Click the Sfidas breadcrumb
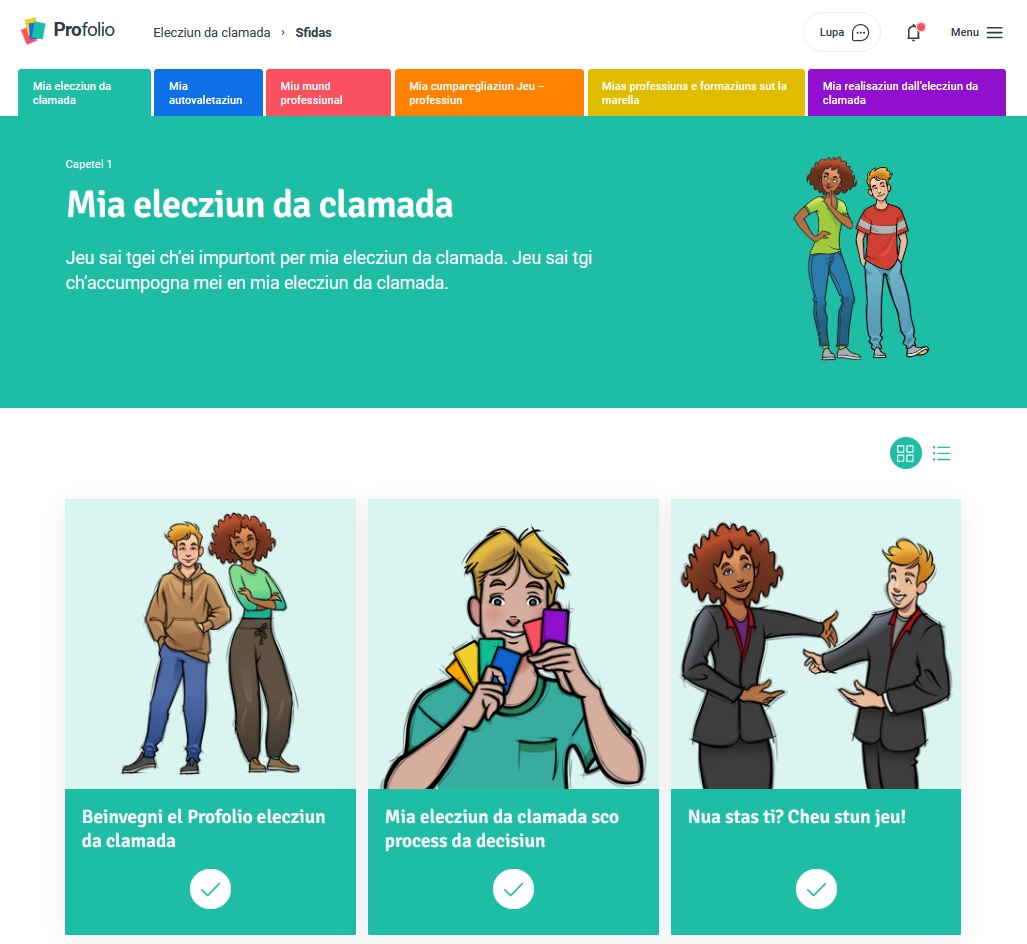The image size is (1027, 944). click(x=313, y=33)
